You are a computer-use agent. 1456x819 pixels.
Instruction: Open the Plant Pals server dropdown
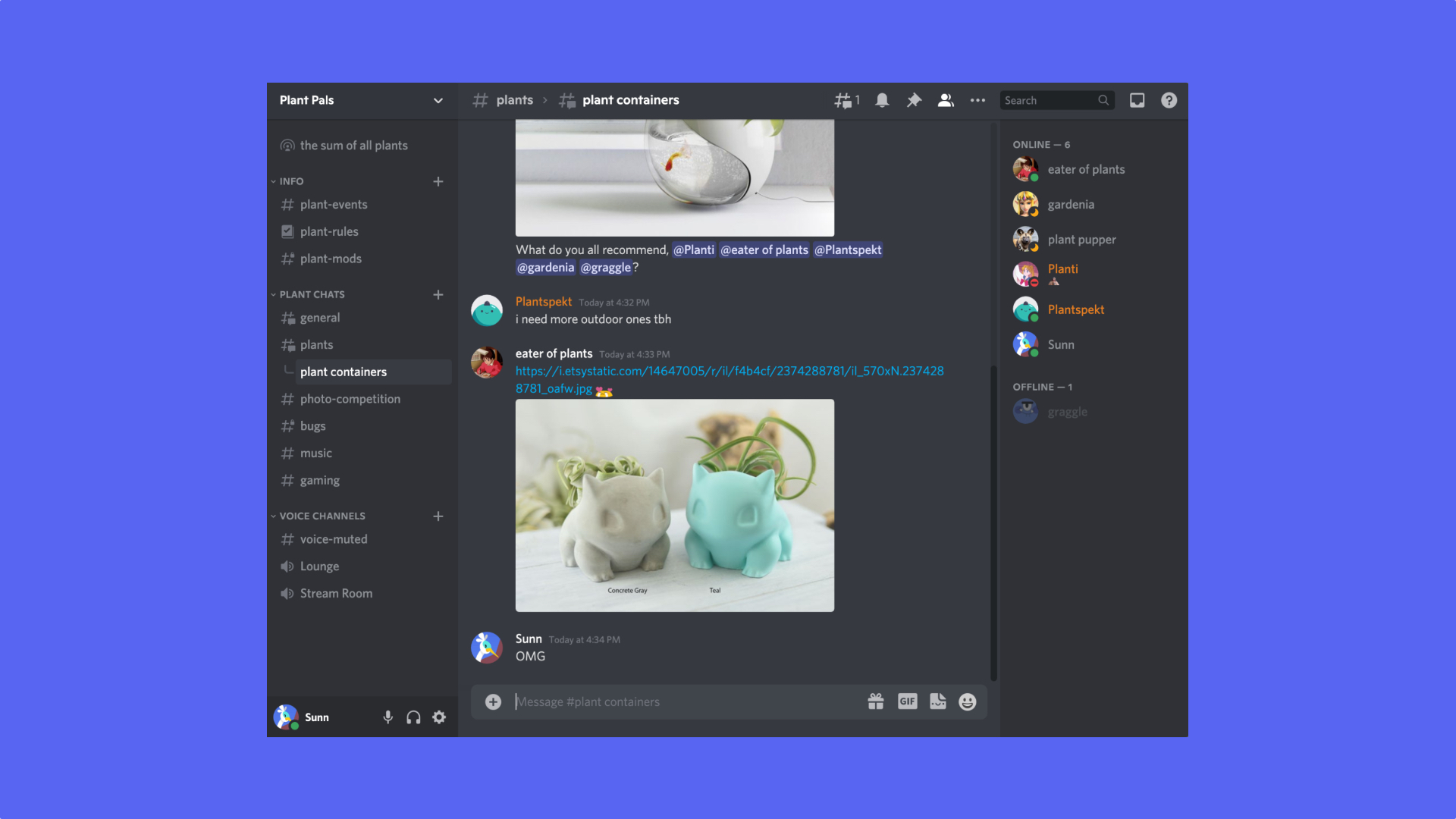coord(438,100)
